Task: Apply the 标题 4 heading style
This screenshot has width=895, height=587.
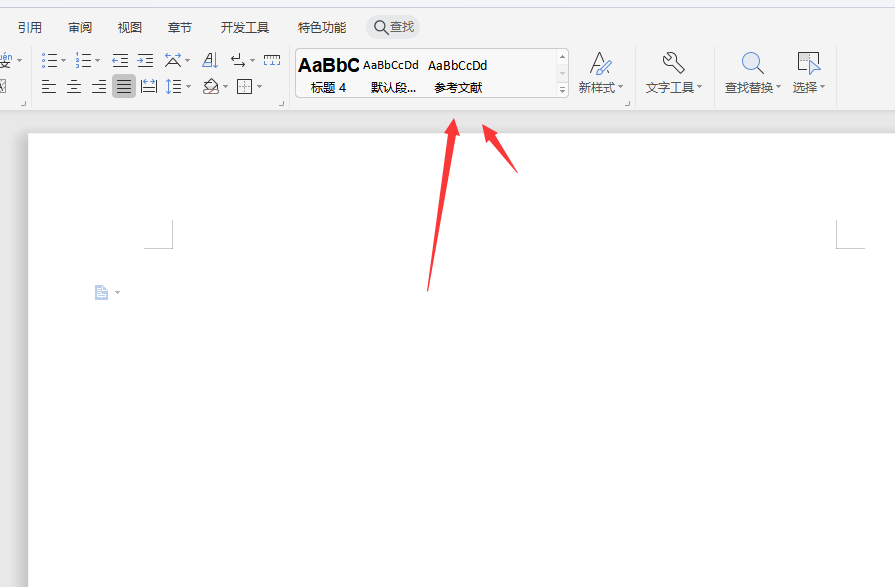Action: [328, 74]
